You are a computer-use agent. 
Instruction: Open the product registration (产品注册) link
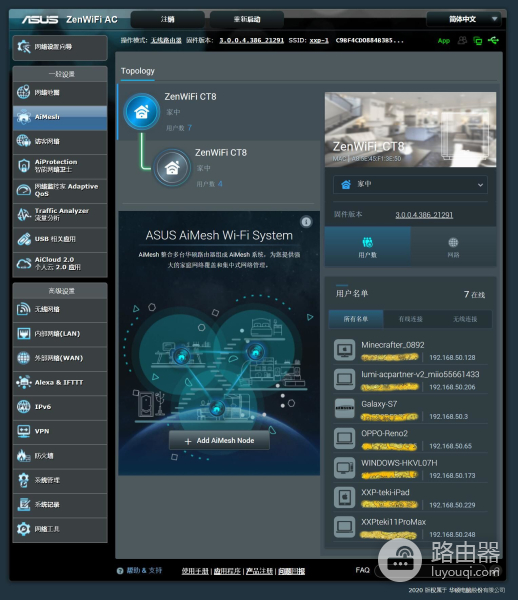[x=259, y=571]
